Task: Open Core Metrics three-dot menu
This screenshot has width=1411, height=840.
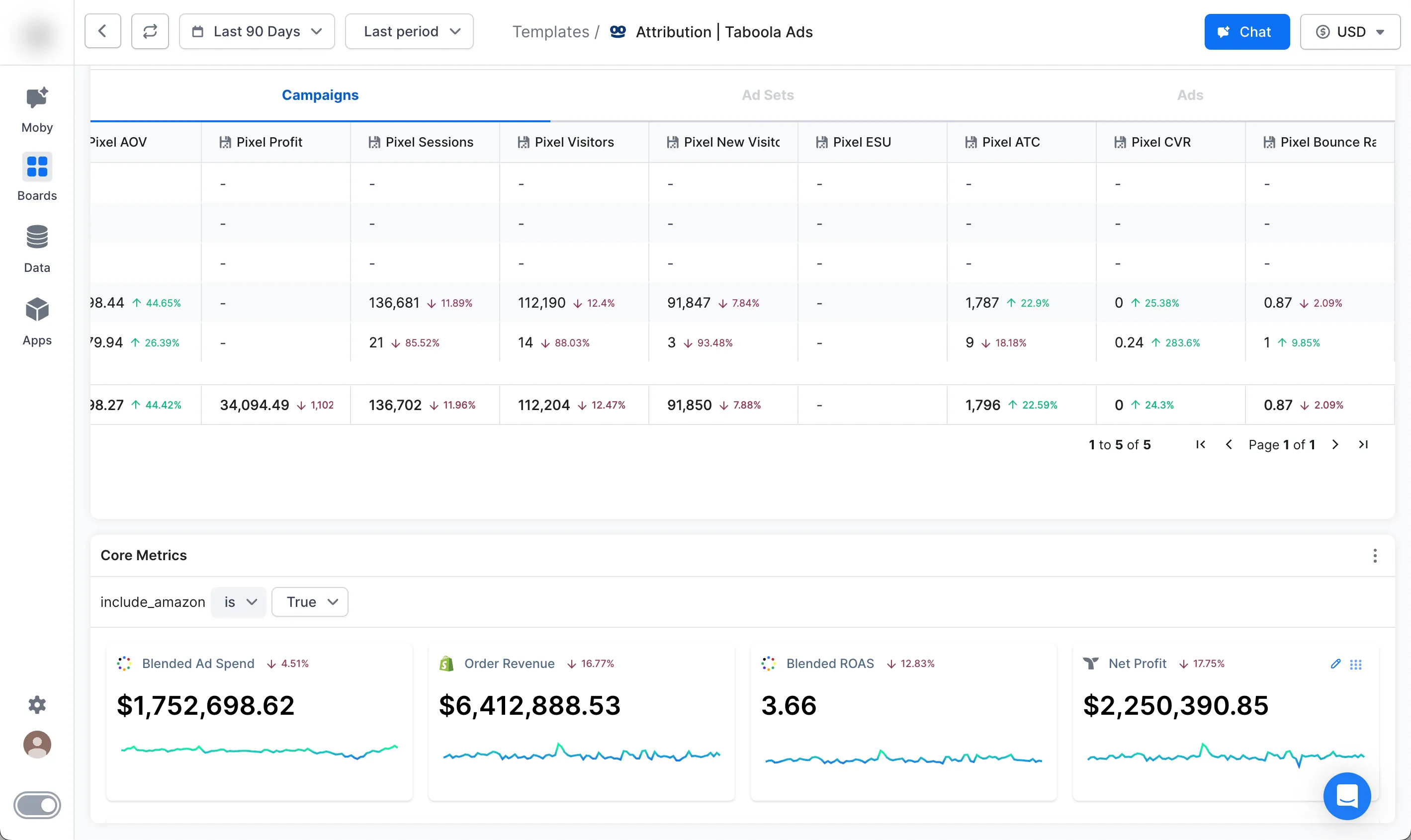Action: 1375,556
